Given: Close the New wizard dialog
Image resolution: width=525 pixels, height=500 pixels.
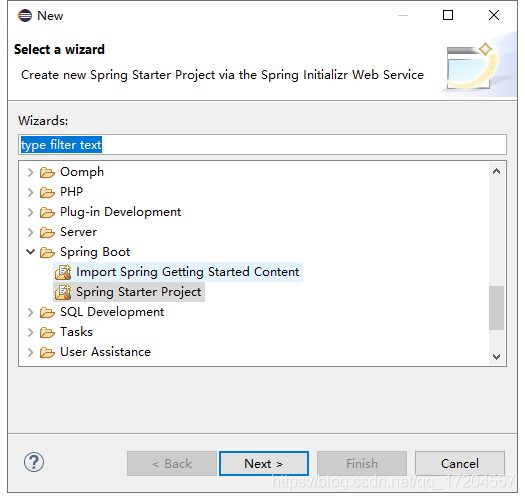Looking at the screenshot, I should pos(494,15).
